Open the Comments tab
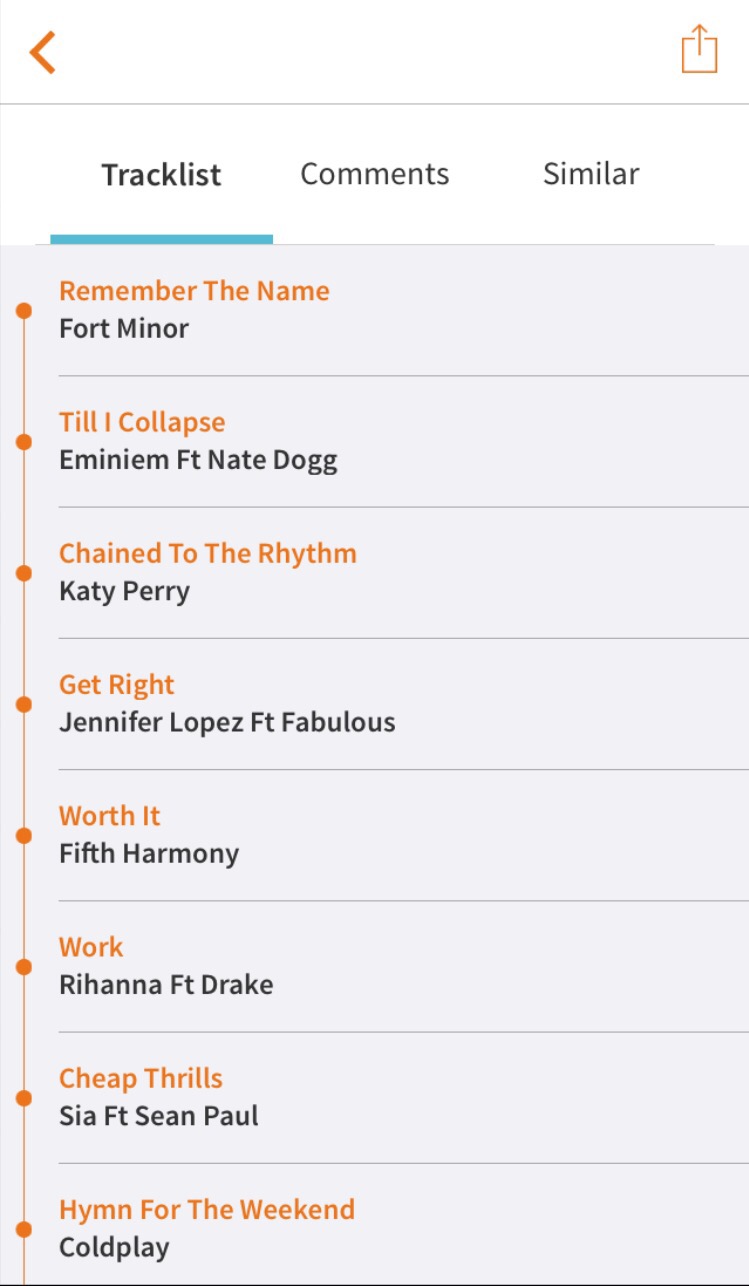 tap(374, 174)
